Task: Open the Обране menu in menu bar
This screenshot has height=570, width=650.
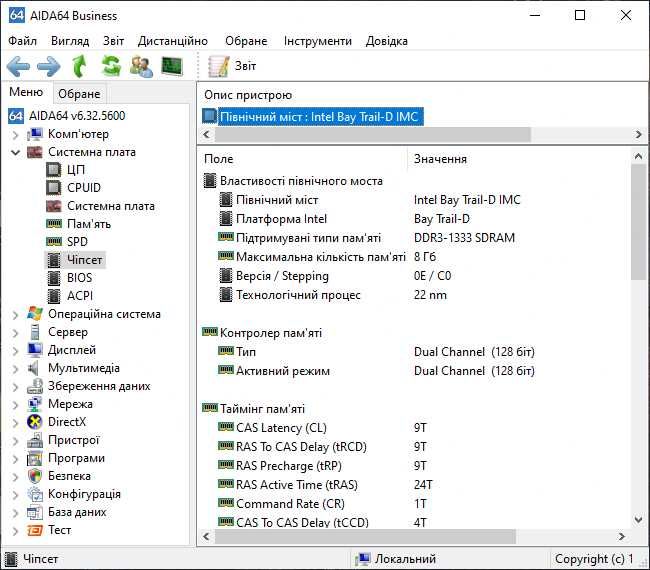Action: pos(246,41)
